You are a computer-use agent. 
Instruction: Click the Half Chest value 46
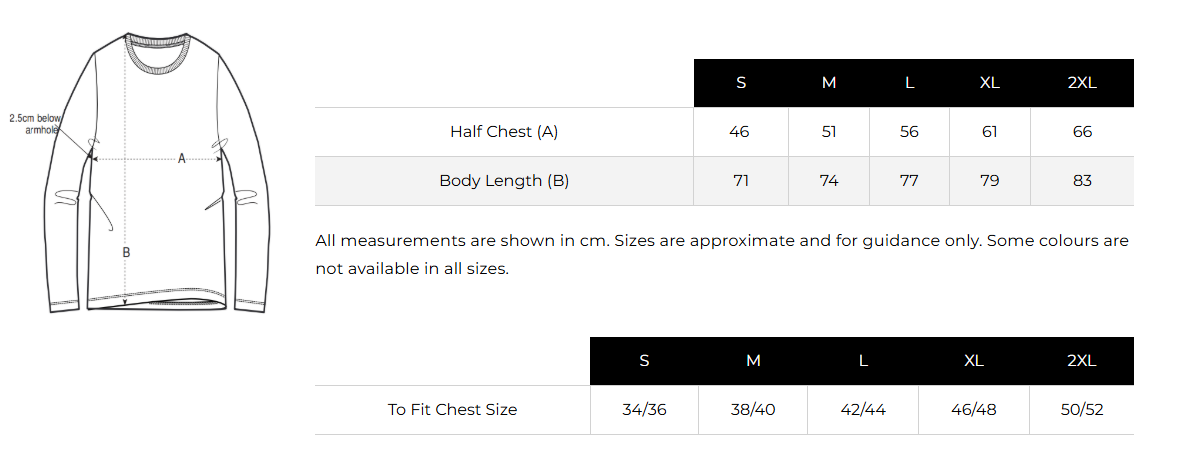pos(740,132)
